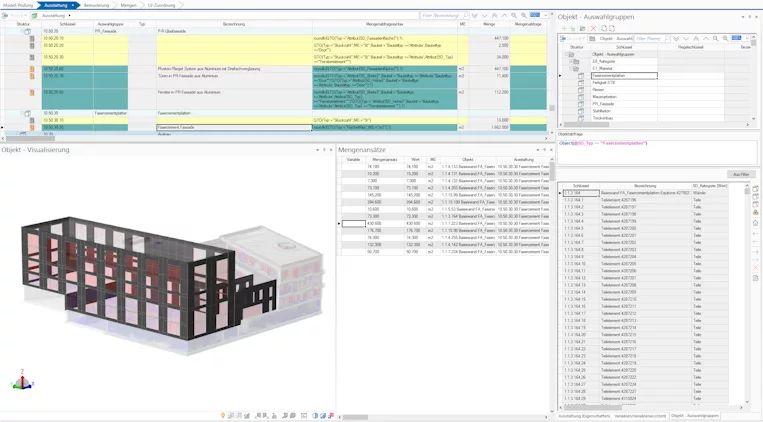Copy icon in Auswahlgruppen toolbar

pos(604,29)
